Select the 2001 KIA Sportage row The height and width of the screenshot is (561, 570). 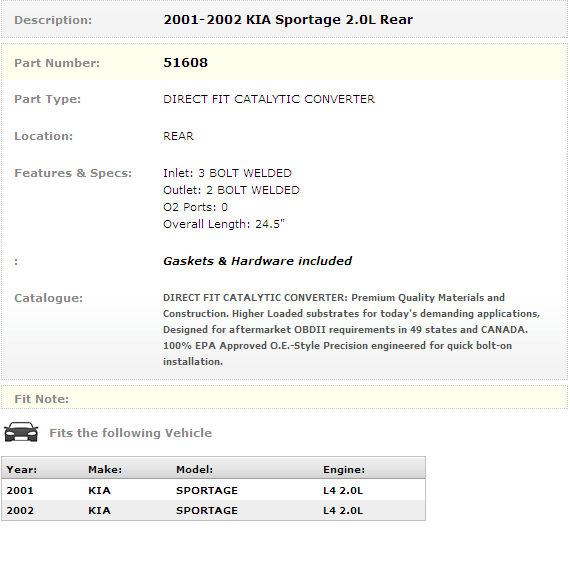[x=213, y=490]
